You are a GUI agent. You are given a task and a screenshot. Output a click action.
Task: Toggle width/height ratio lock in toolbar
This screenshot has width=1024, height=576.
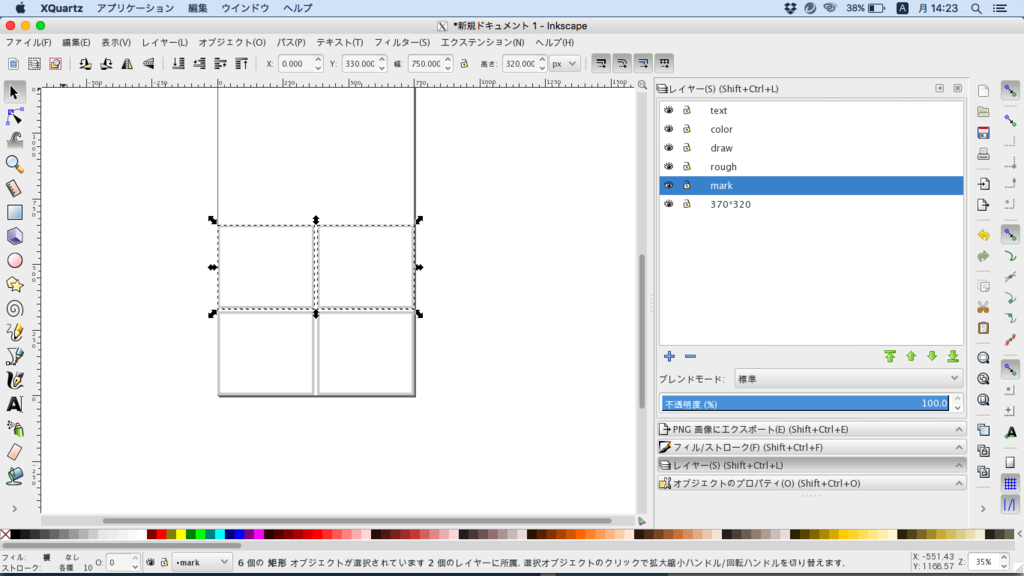click(464, 63)
